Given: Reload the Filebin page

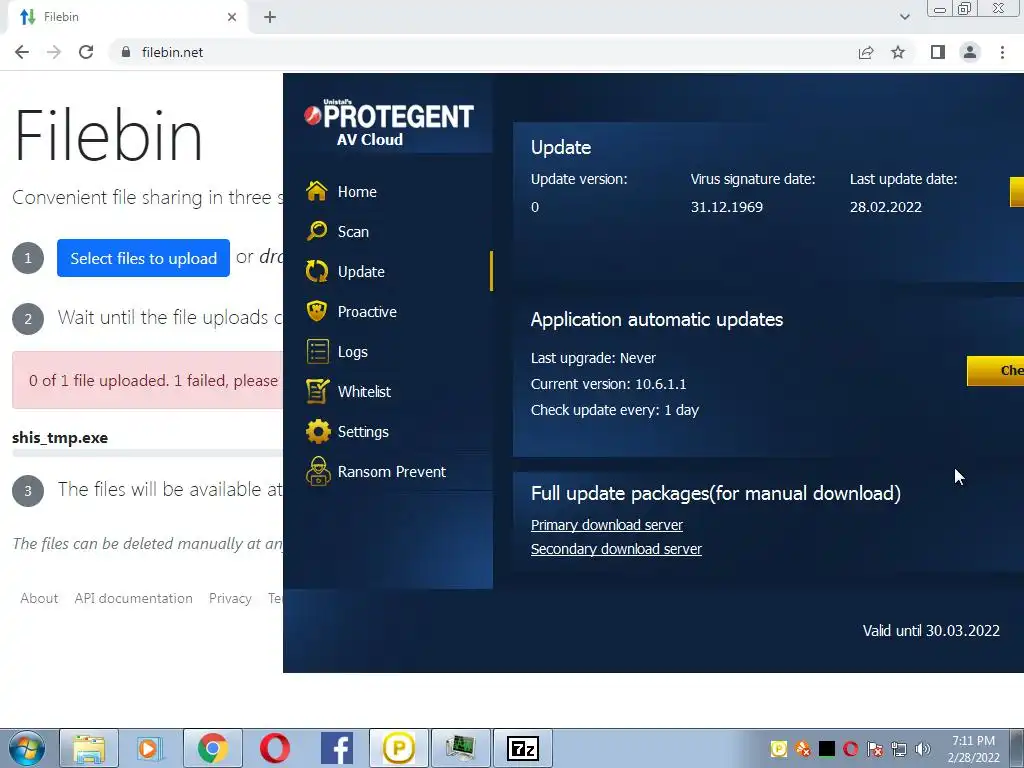Looking at the screenshot, I should click(x=86, y=52).
